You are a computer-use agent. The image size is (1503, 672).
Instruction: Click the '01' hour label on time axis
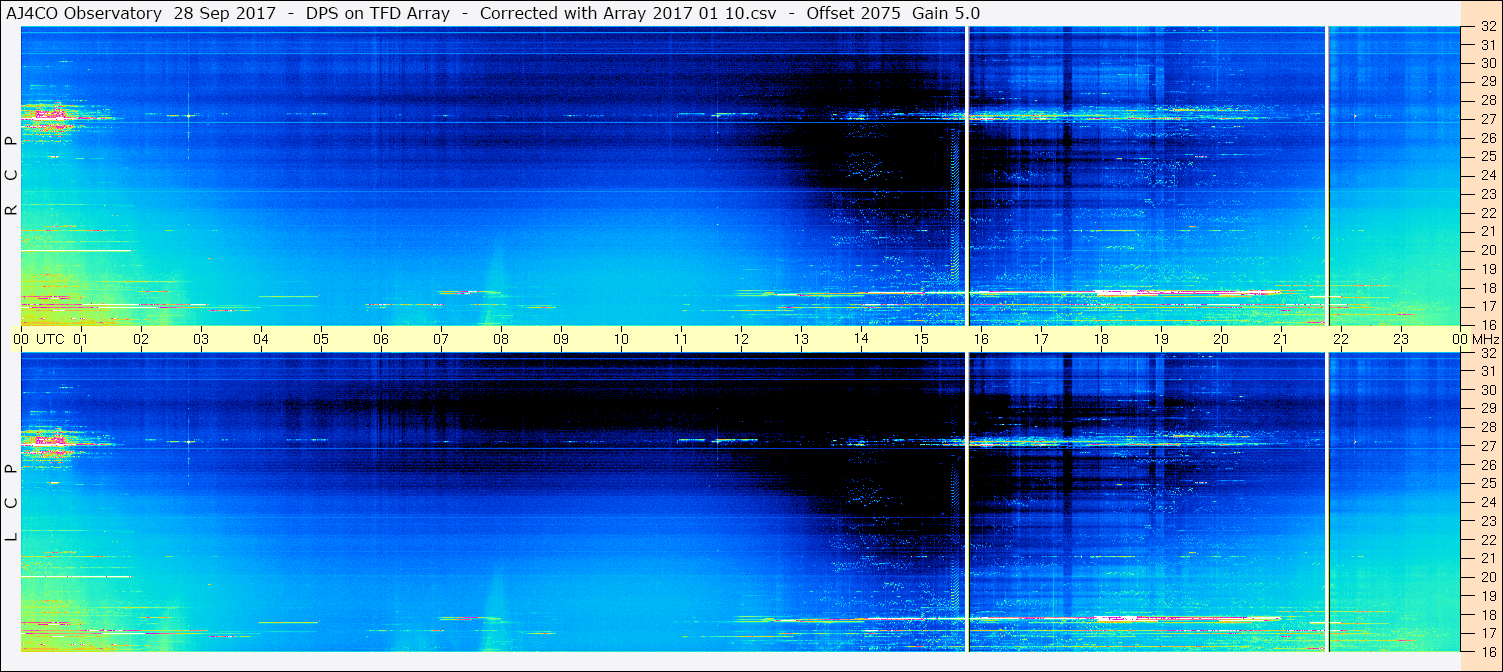[81, 339]
